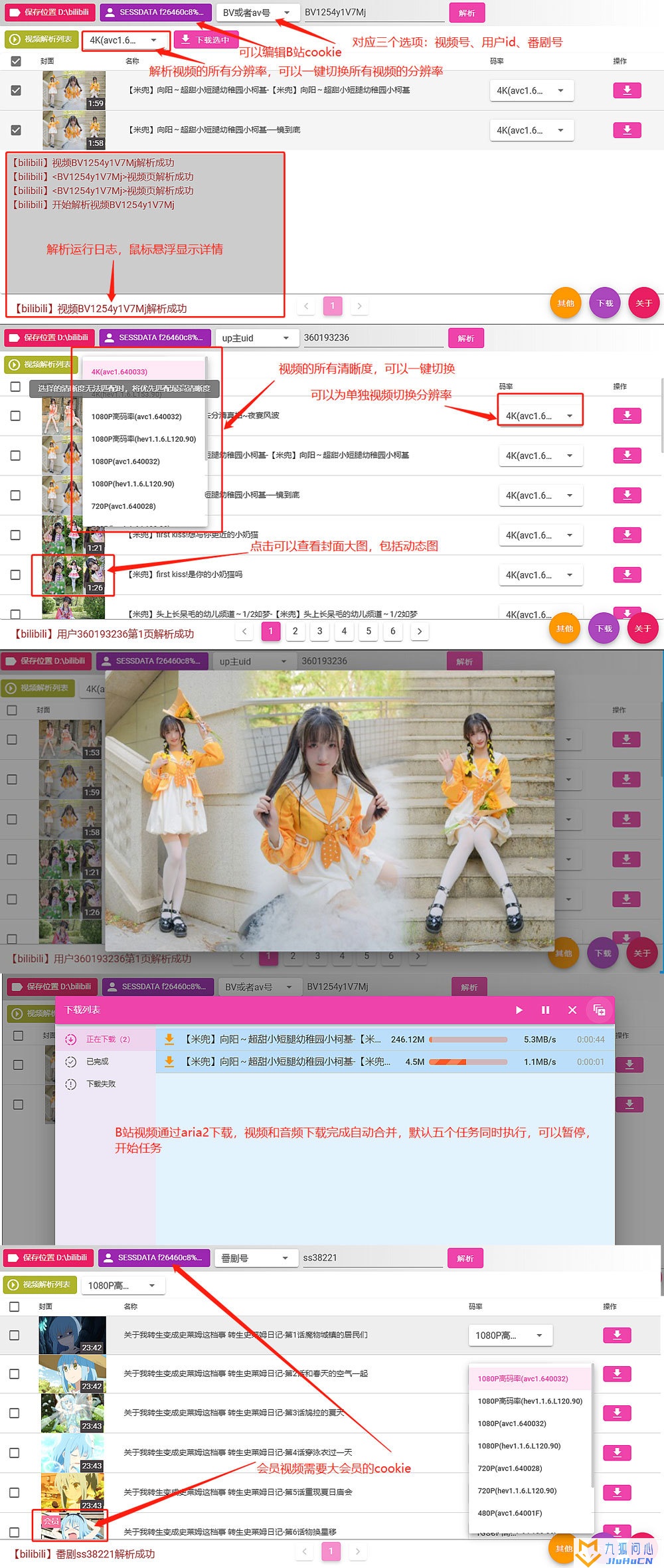The height and width of the screenshot is (1568, 664).
Task: Go to page 4 in undimmed 360193236 window
Action: (x=344, y=632)
